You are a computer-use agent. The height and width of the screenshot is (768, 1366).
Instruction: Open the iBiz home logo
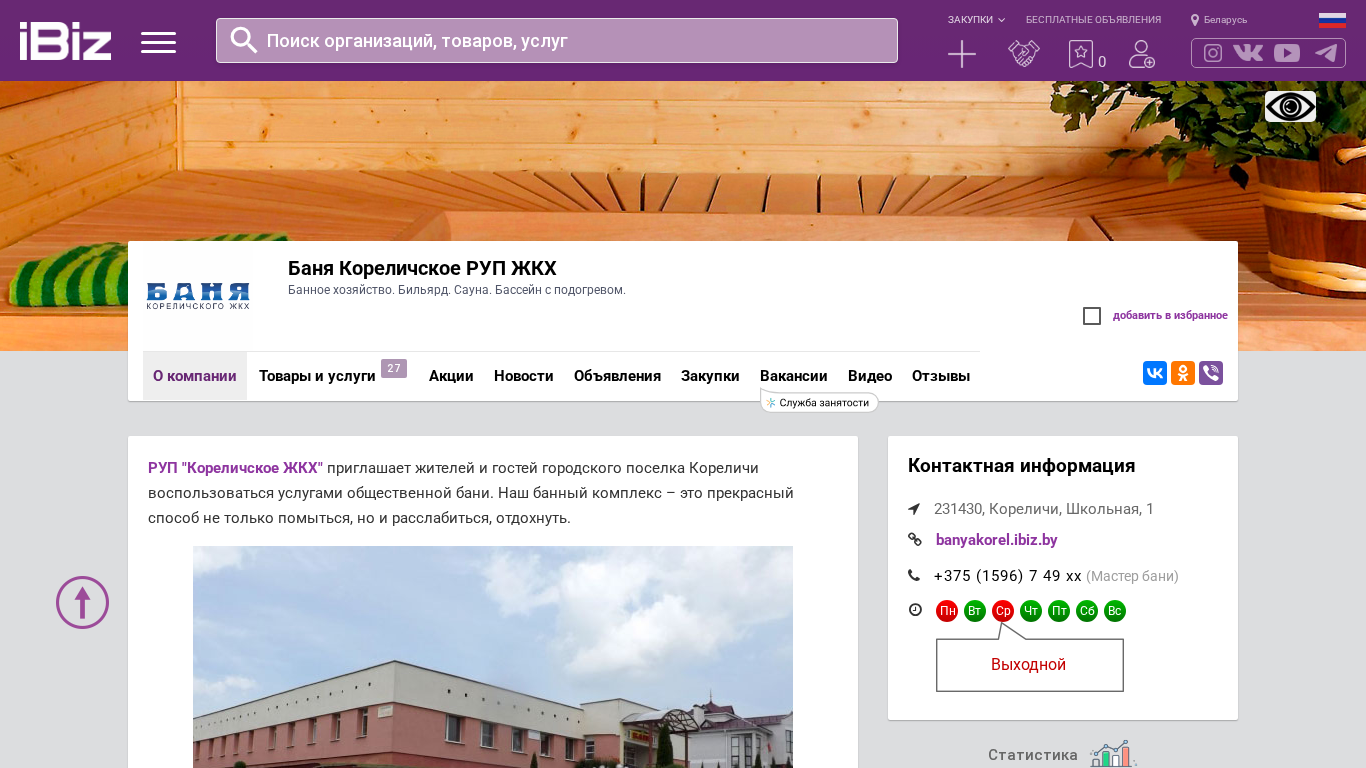[x=65, y=41]
